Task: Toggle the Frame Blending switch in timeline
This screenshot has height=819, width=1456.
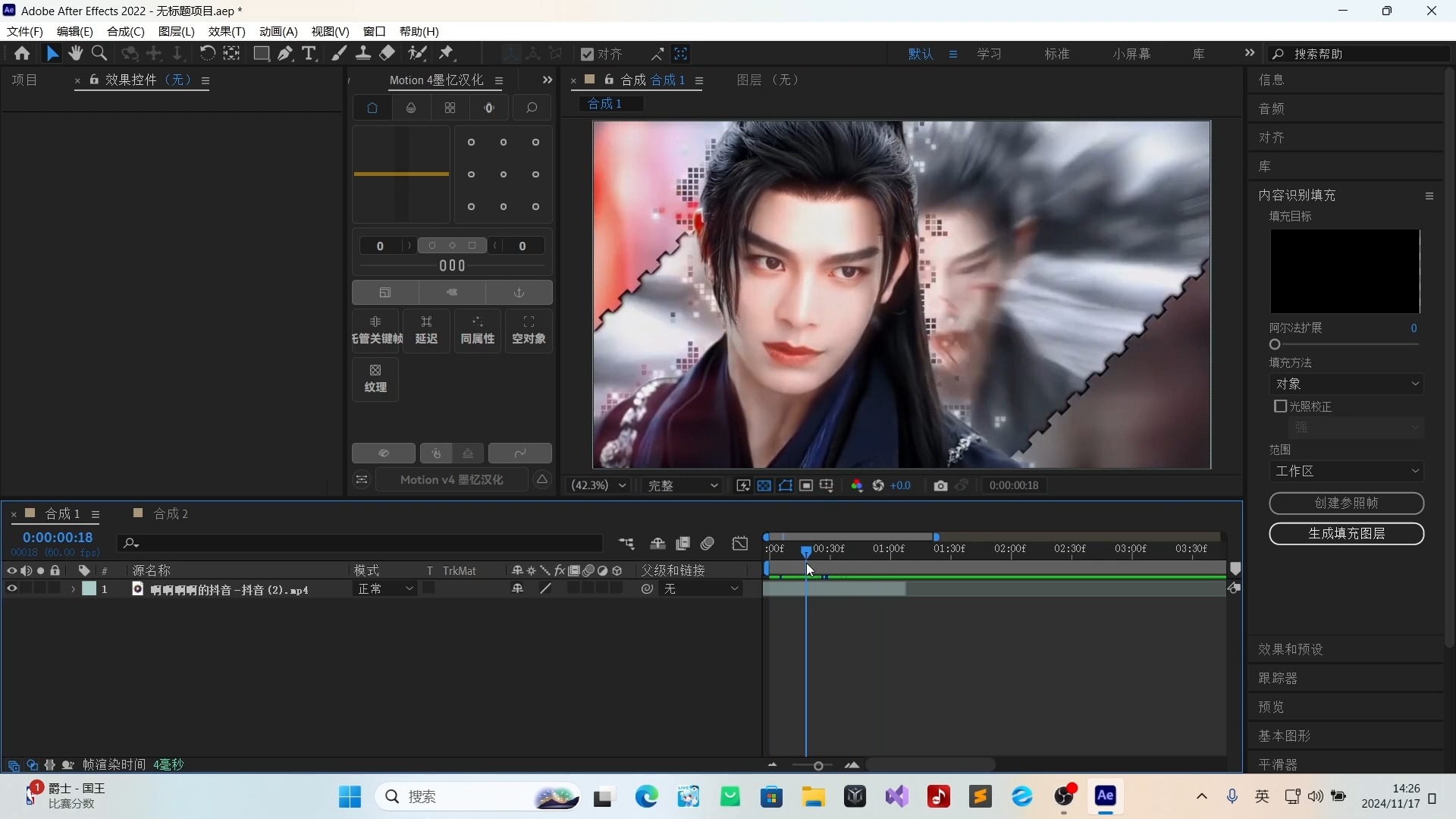Action: 682,544
